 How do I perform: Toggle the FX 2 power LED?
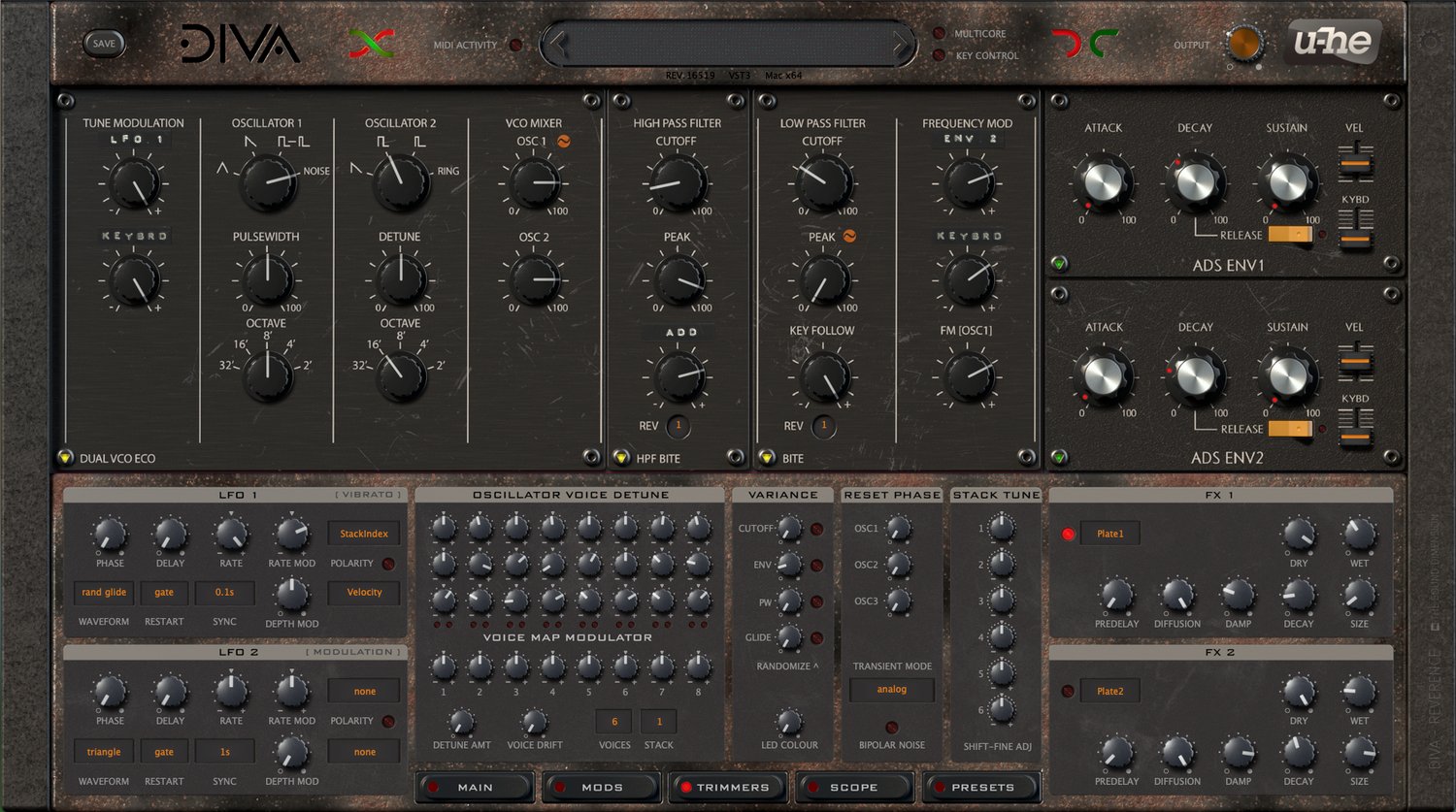click(x=1068, y=691)
